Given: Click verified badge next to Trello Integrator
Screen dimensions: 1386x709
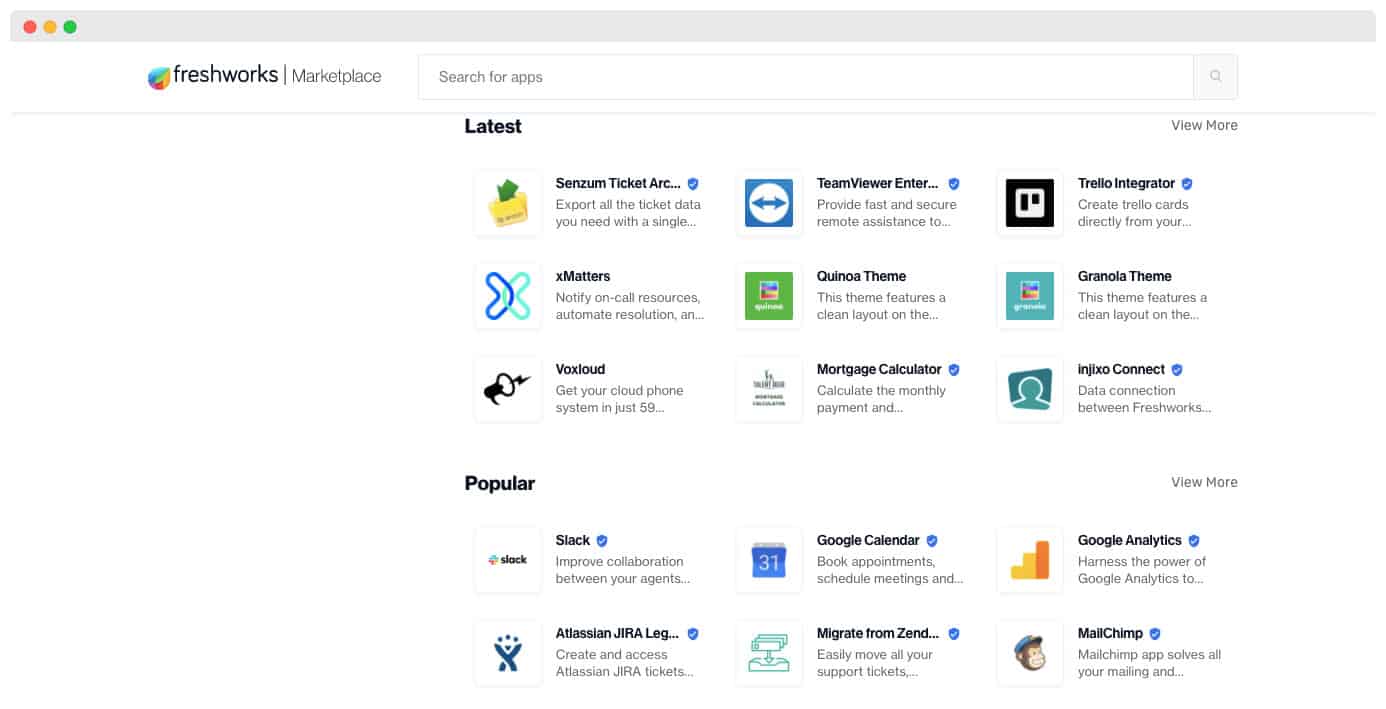Looking at the screenshot, I should (x=1187, y=184).
